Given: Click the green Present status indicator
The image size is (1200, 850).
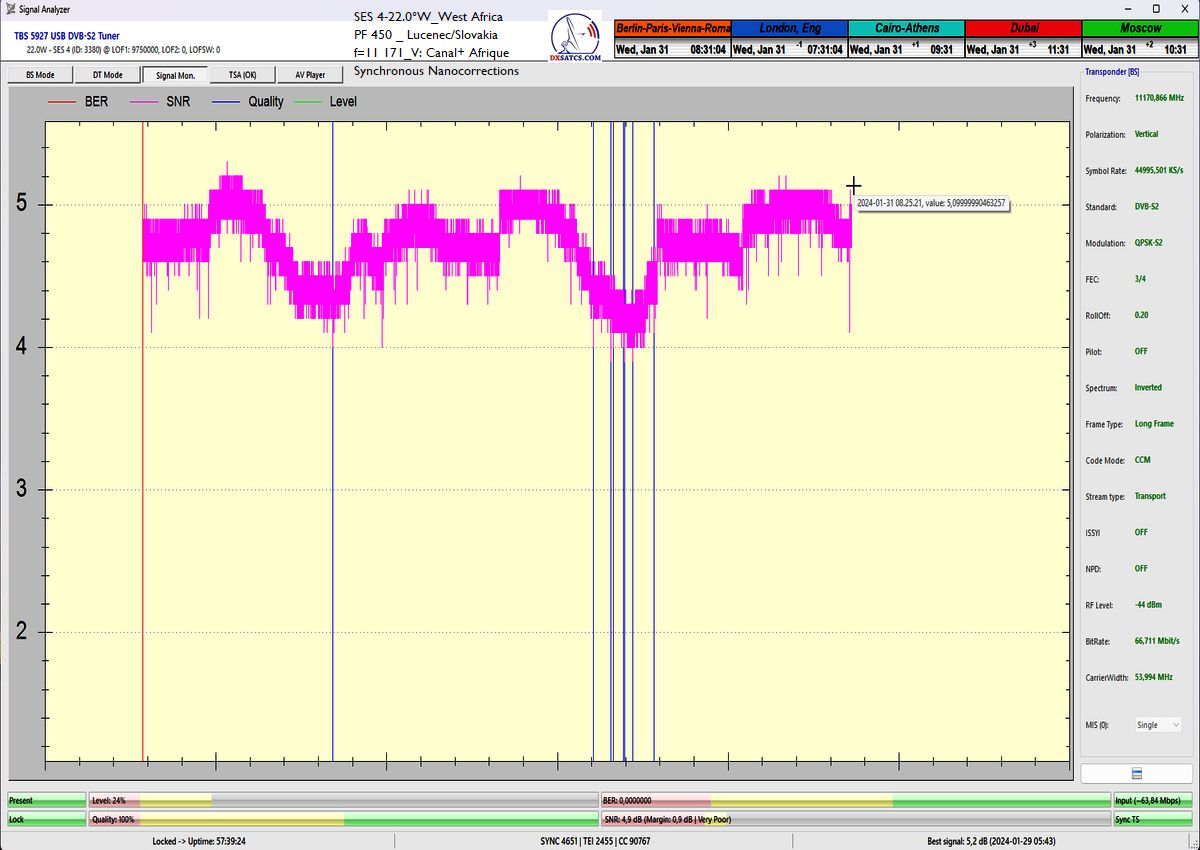Looking at the screenshot, I should click(46, 800).
